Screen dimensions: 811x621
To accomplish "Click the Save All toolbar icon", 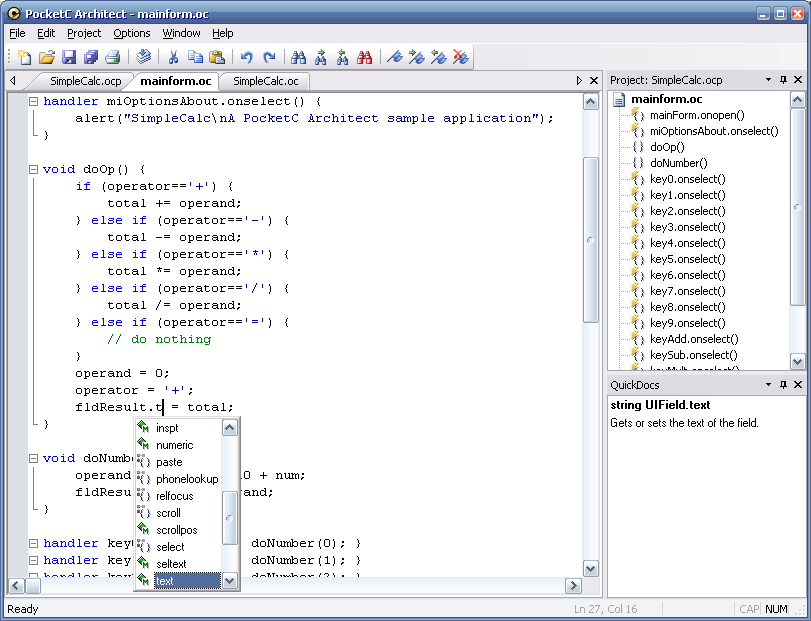I will point(90,57).
